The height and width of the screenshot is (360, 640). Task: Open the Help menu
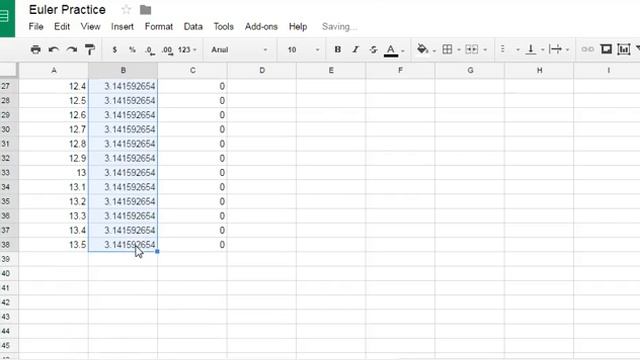tap(298, 27)
